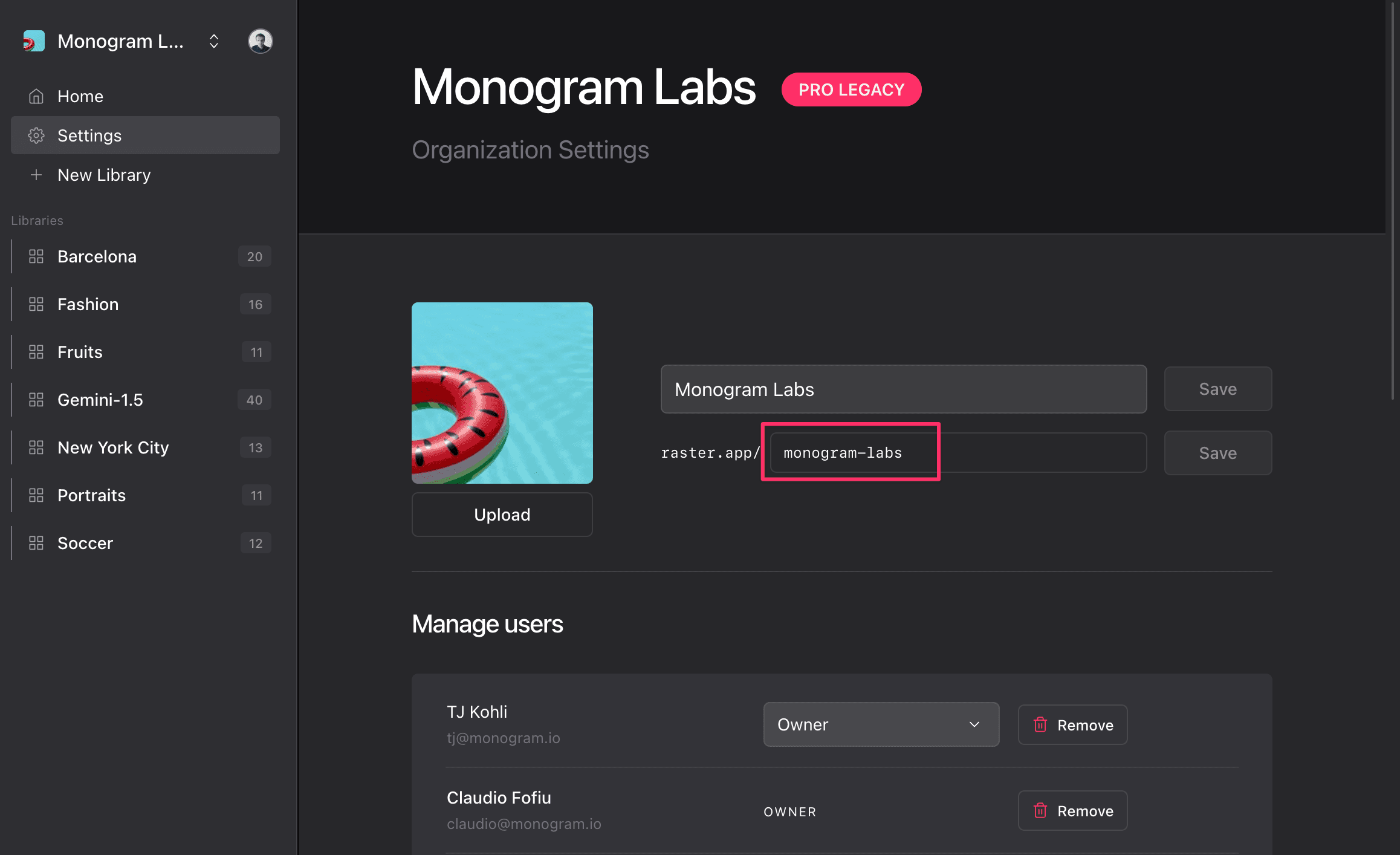Screen dimensions: 1400x855
Task: Save the raster.app URL slug
Action: [x=1218, y=453]
